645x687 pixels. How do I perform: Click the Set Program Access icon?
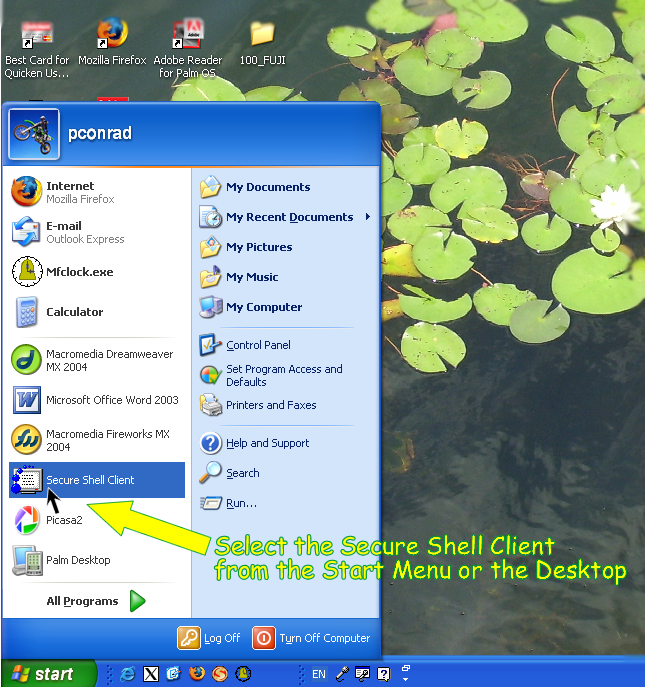point(211,375)
